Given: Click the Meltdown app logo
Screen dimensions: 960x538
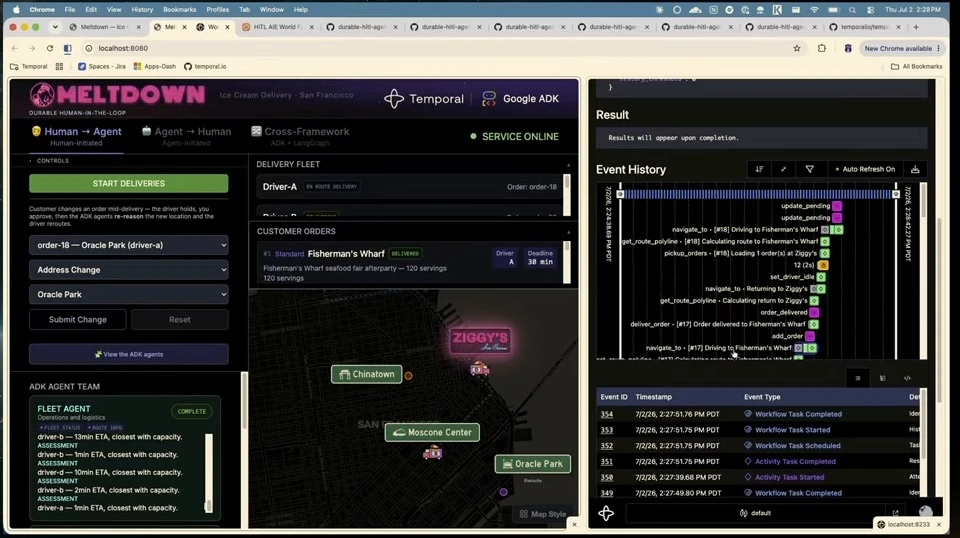Looking at the screenshot, I should (116, 95).
